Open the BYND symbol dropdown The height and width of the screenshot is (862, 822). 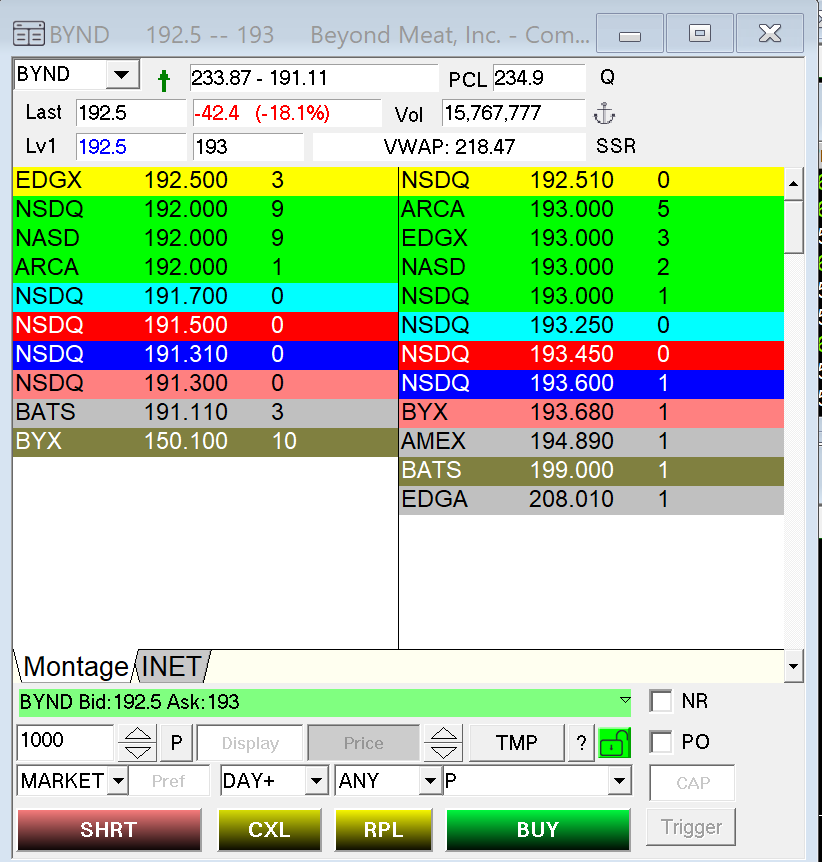point(122,74)
